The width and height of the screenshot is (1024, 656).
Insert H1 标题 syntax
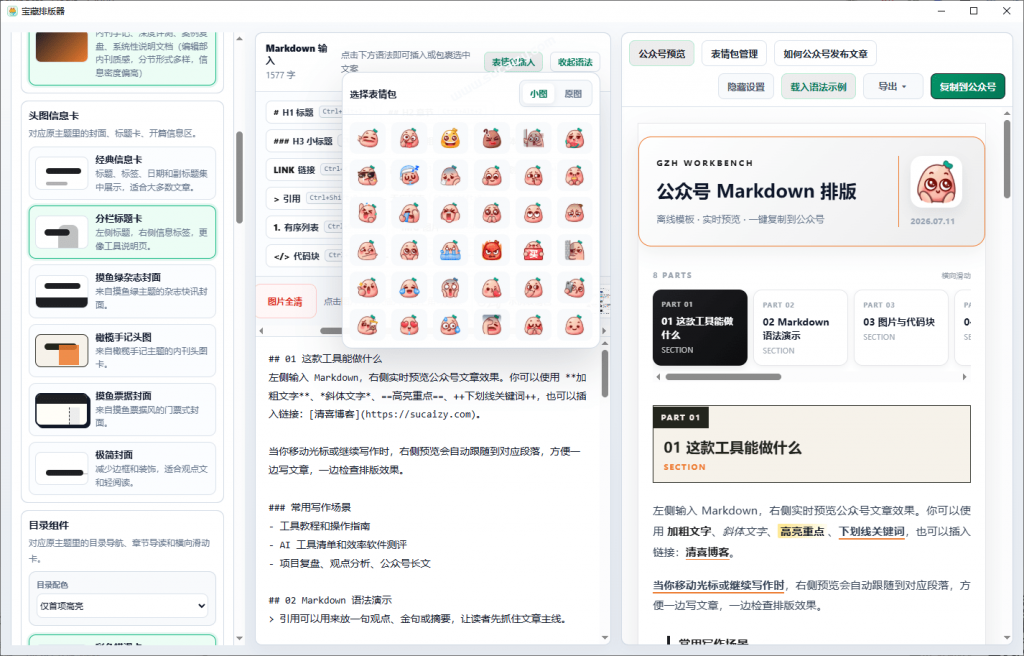coord(305,112)
